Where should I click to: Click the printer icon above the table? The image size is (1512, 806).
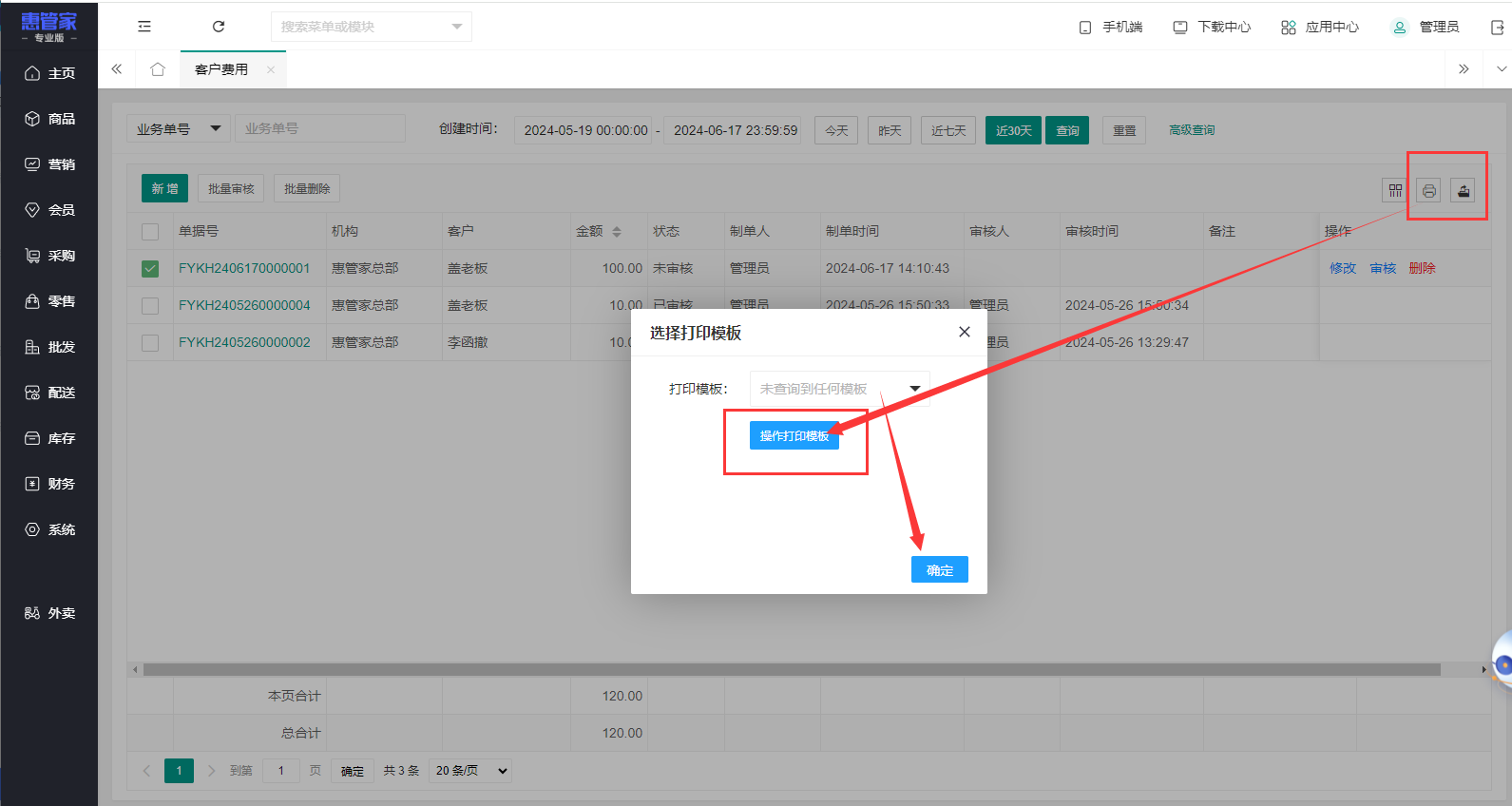click(1429, 190)
